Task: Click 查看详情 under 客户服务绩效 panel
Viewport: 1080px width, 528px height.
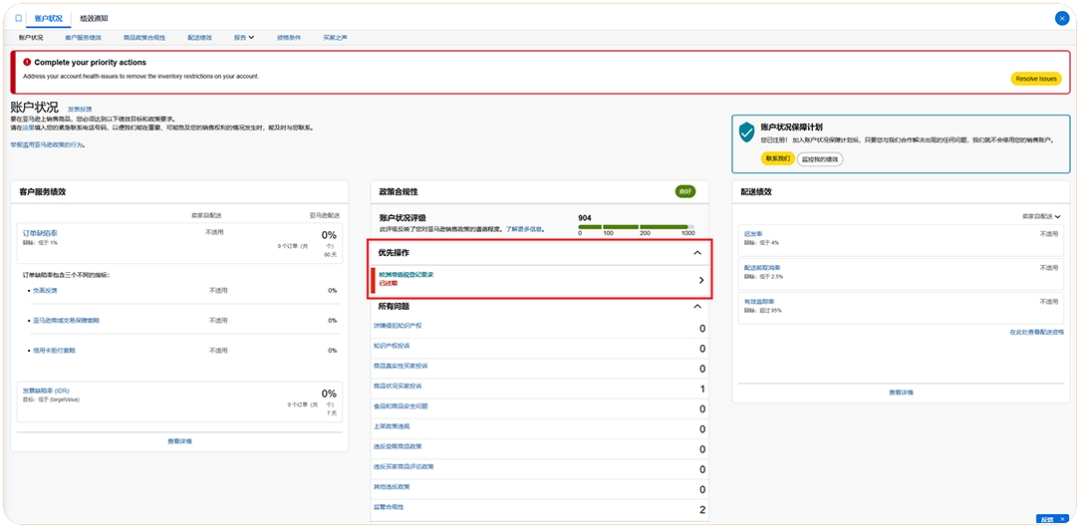Action: coord(179,441)
